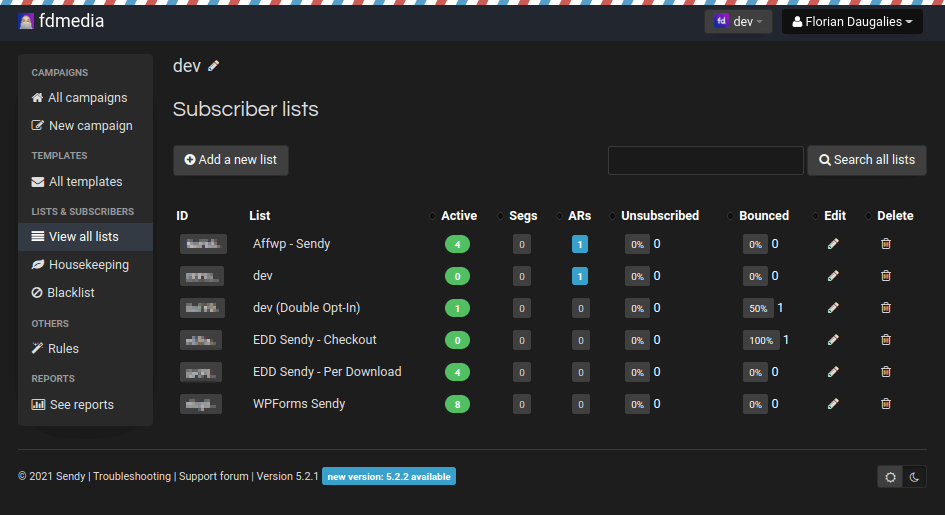Image resolution: width=945 pixels, height=515 pixels.
Task: Open the Sendy footer link
Action: point(70,476)
